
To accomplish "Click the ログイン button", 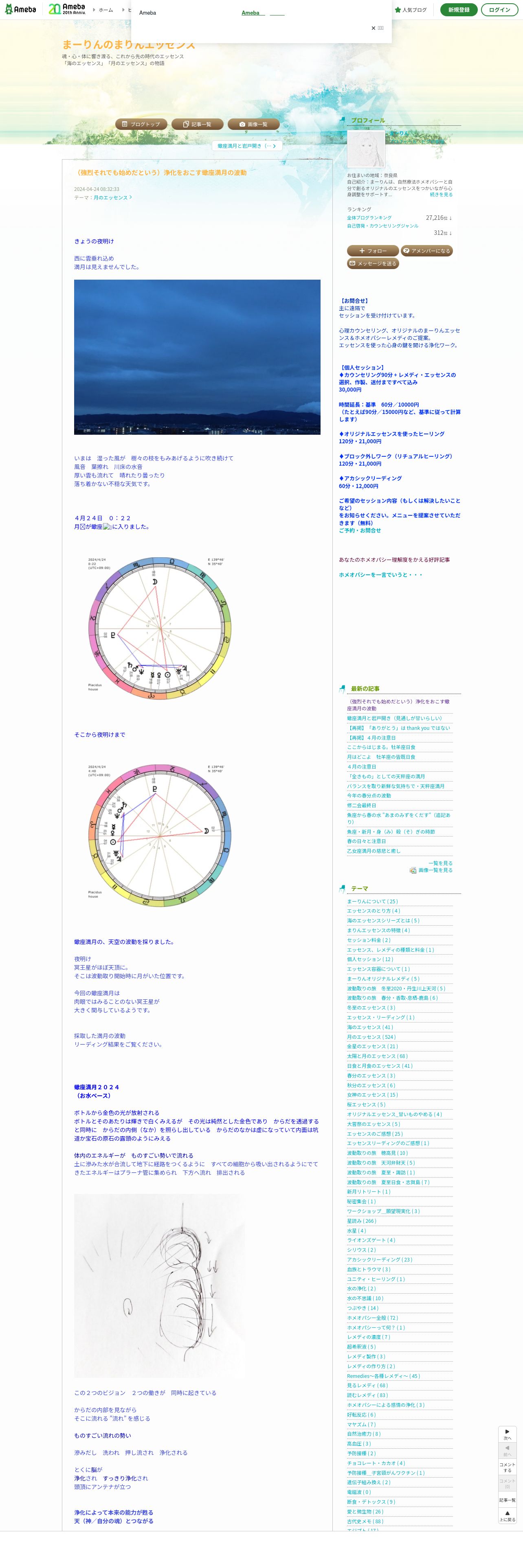I will (499, 10).
